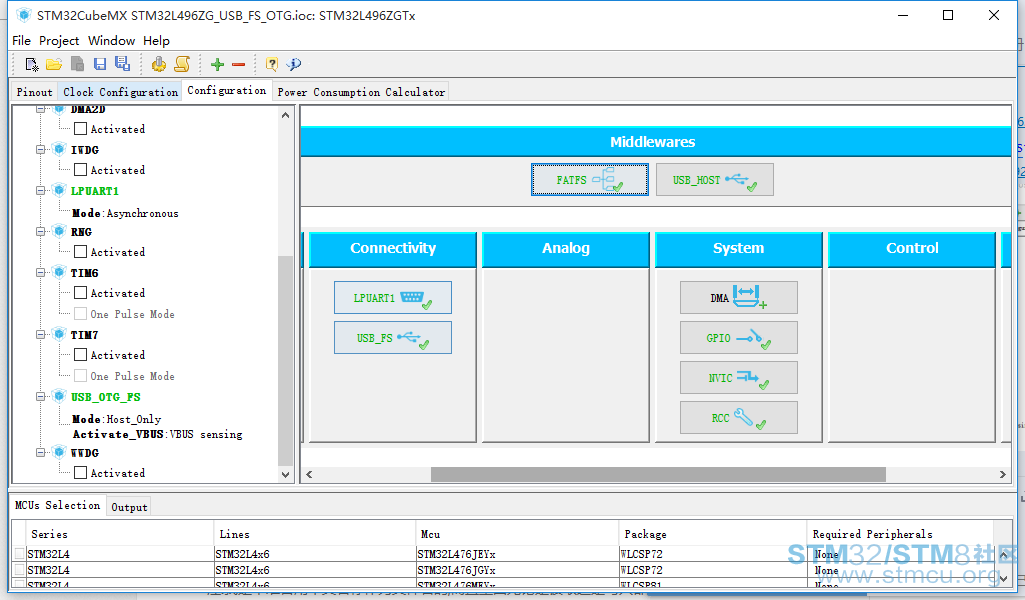Click the peripheral tree vertical scrollbar thumb
1025x600 pixels.
tap(285, 359)
